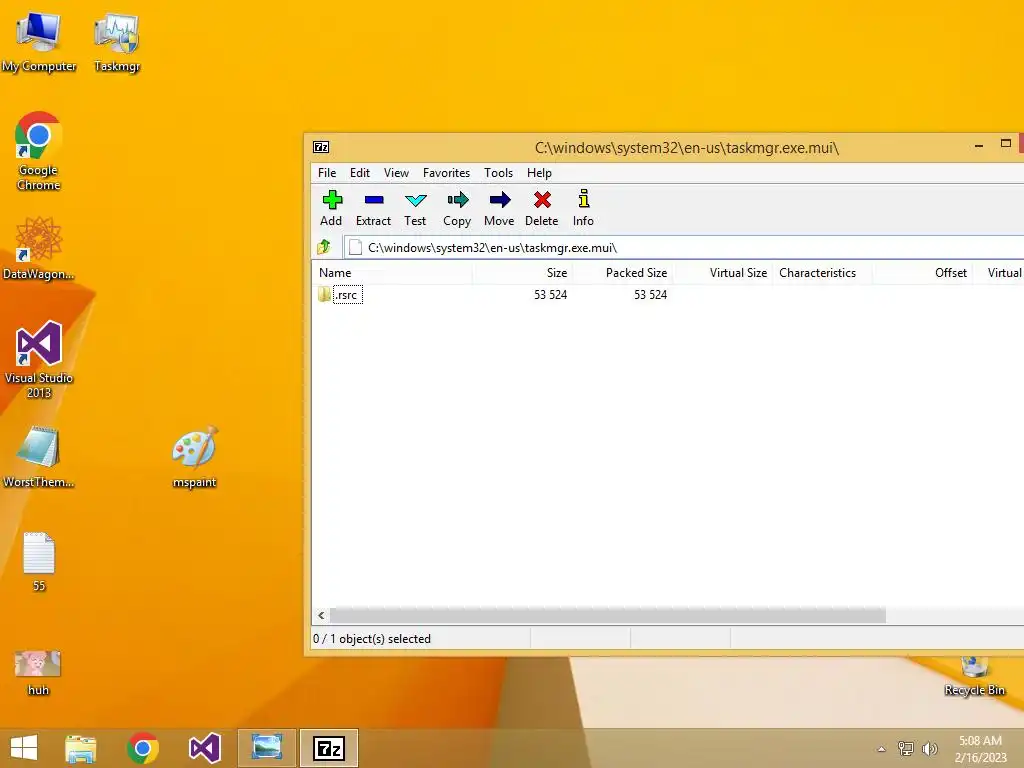Click the 7z icon in the title bar
Image resolution: width=1024 pixels, height=768 pixels.
(321, 147)
